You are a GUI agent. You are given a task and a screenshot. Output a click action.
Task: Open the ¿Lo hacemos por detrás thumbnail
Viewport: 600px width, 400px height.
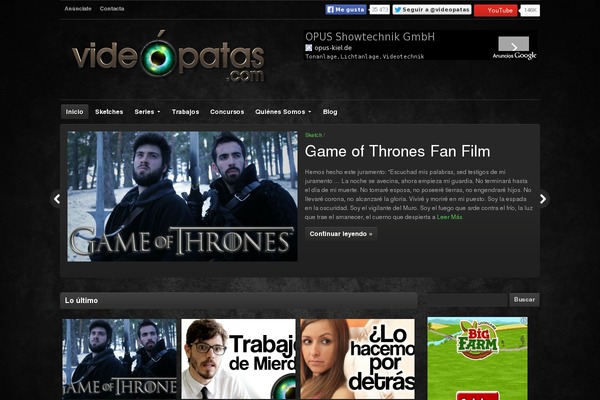point(357,359)
